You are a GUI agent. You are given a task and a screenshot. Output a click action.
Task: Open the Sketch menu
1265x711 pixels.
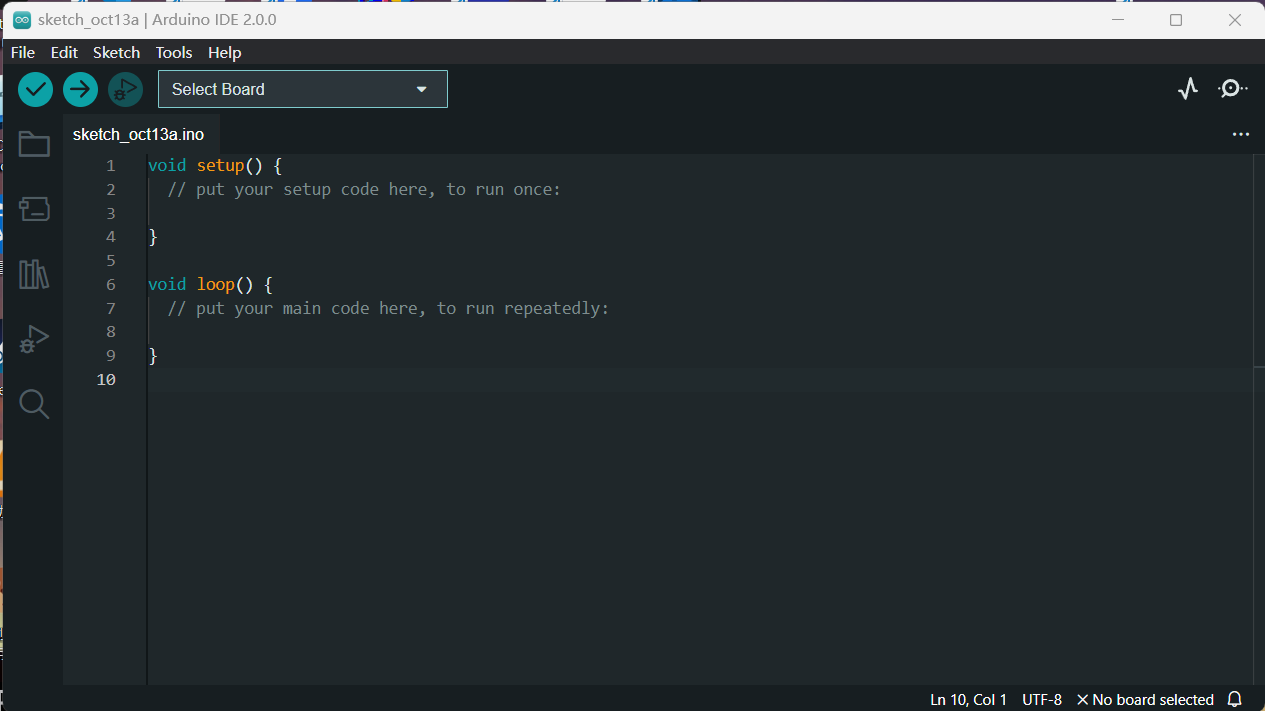pos(117,52)
